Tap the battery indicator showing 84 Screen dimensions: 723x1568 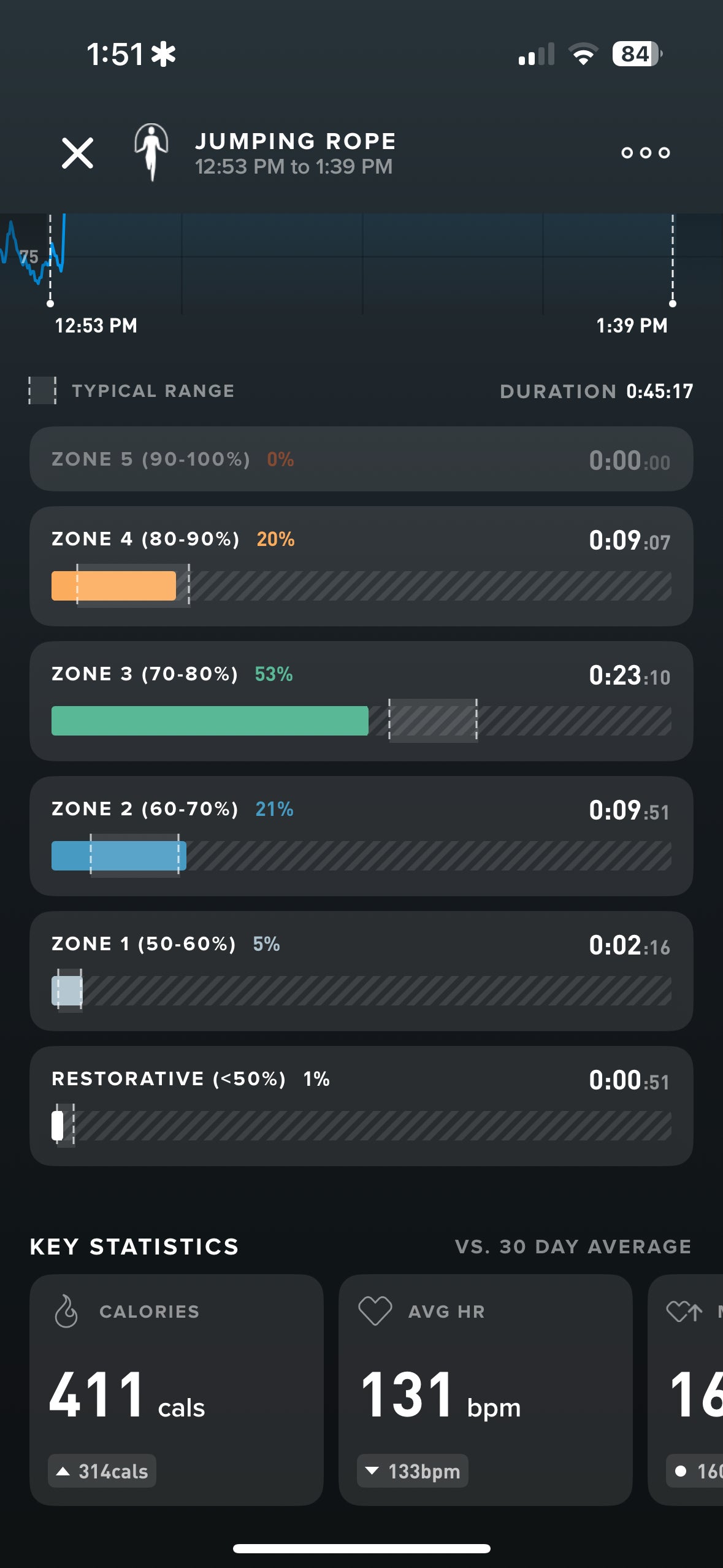(x=637, y=54)
